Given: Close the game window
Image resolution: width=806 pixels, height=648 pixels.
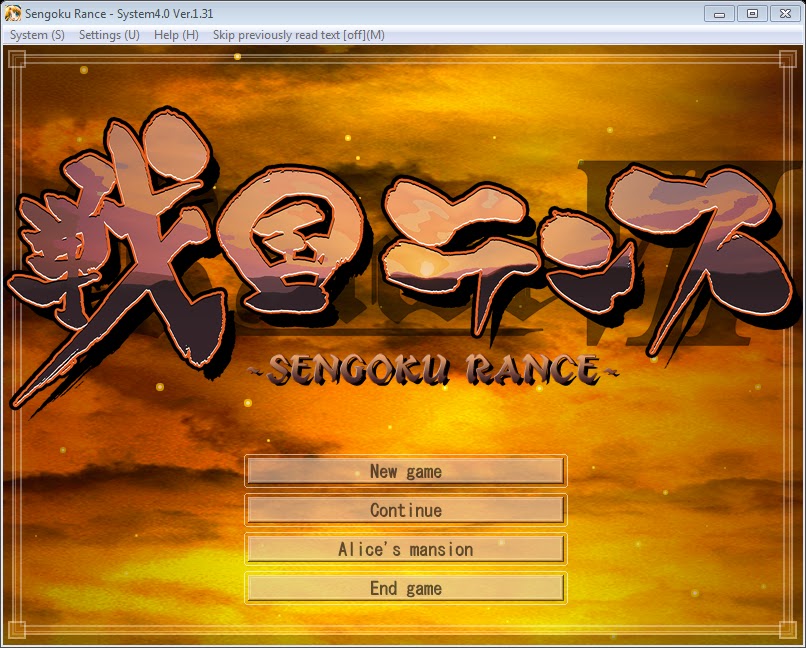Looking at the screenshot, I should click(783, 14).
